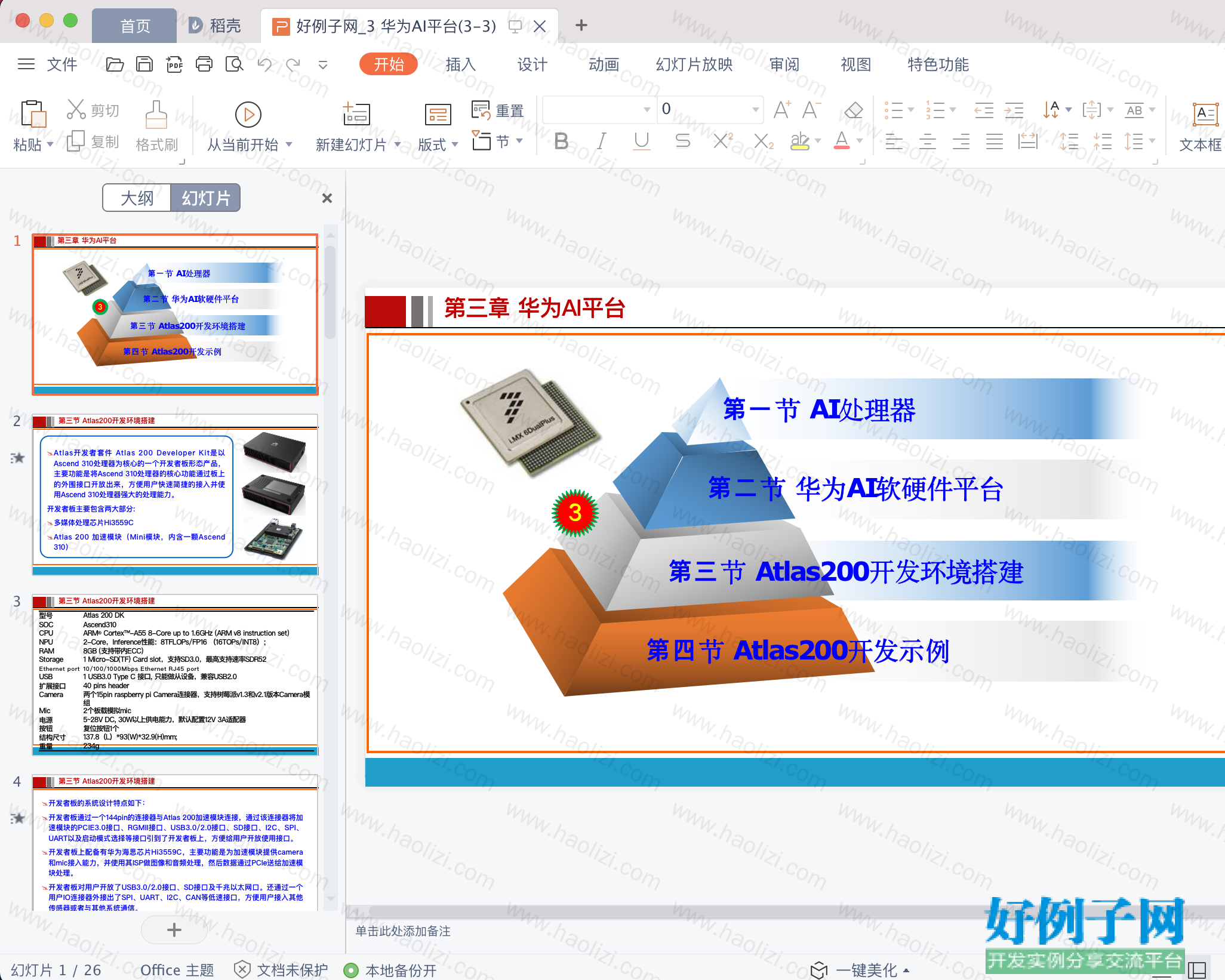Viewport: 1225px width, 980px height.
Task: Go to the 首页 home tab
Action: pyautogui.click(x=135, y=26)
